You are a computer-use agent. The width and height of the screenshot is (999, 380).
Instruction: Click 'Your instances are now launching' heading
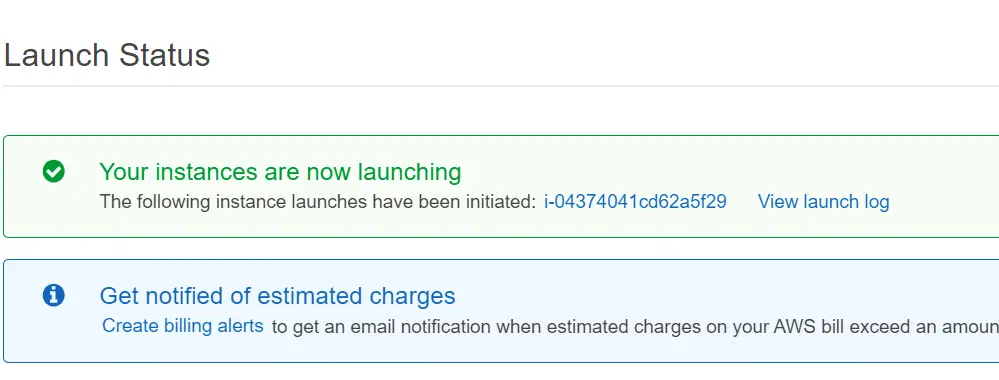tap(280, 172)
